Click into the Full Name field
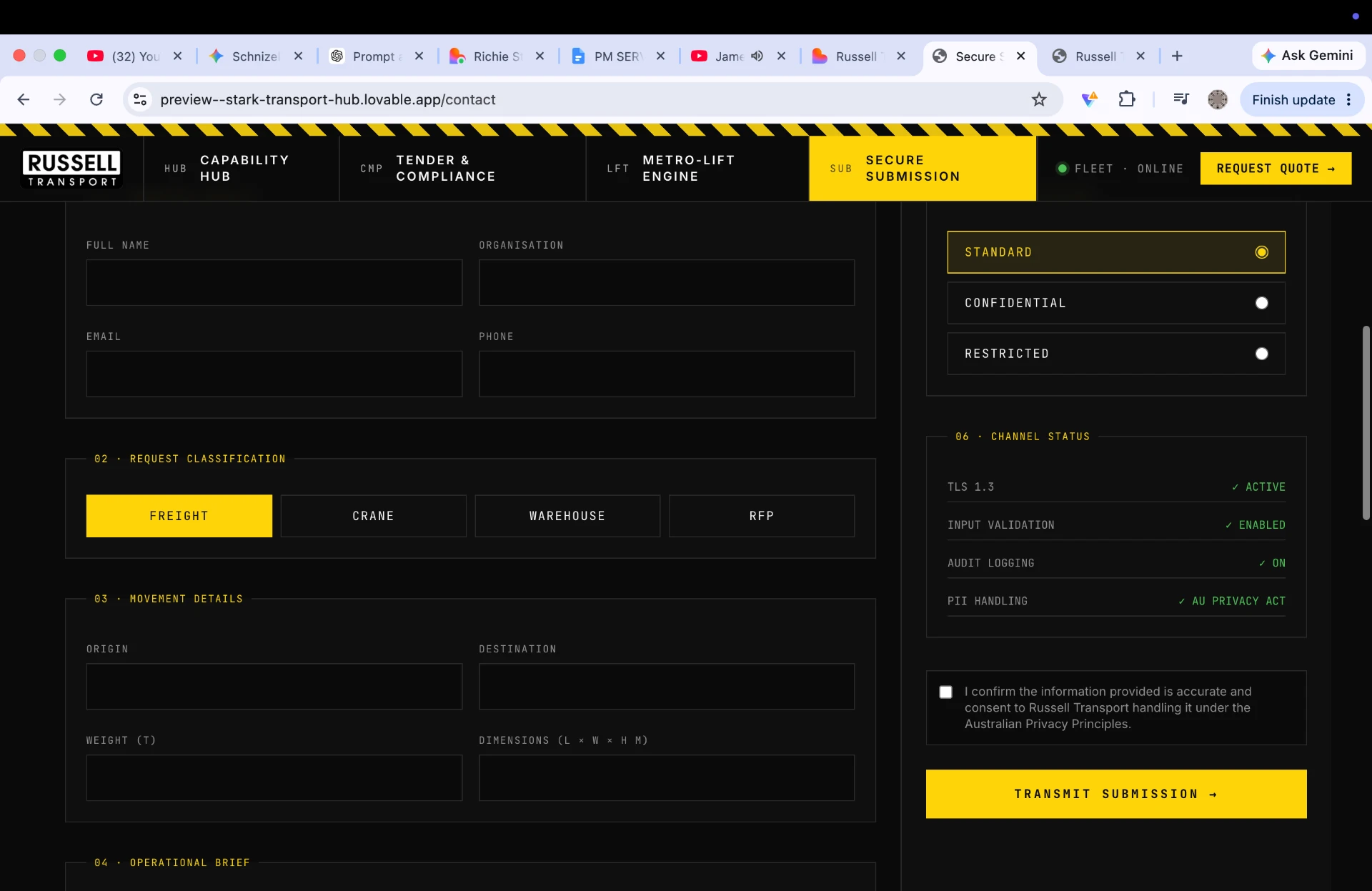This screenshot has width=1372, height=891. [274, 282]
